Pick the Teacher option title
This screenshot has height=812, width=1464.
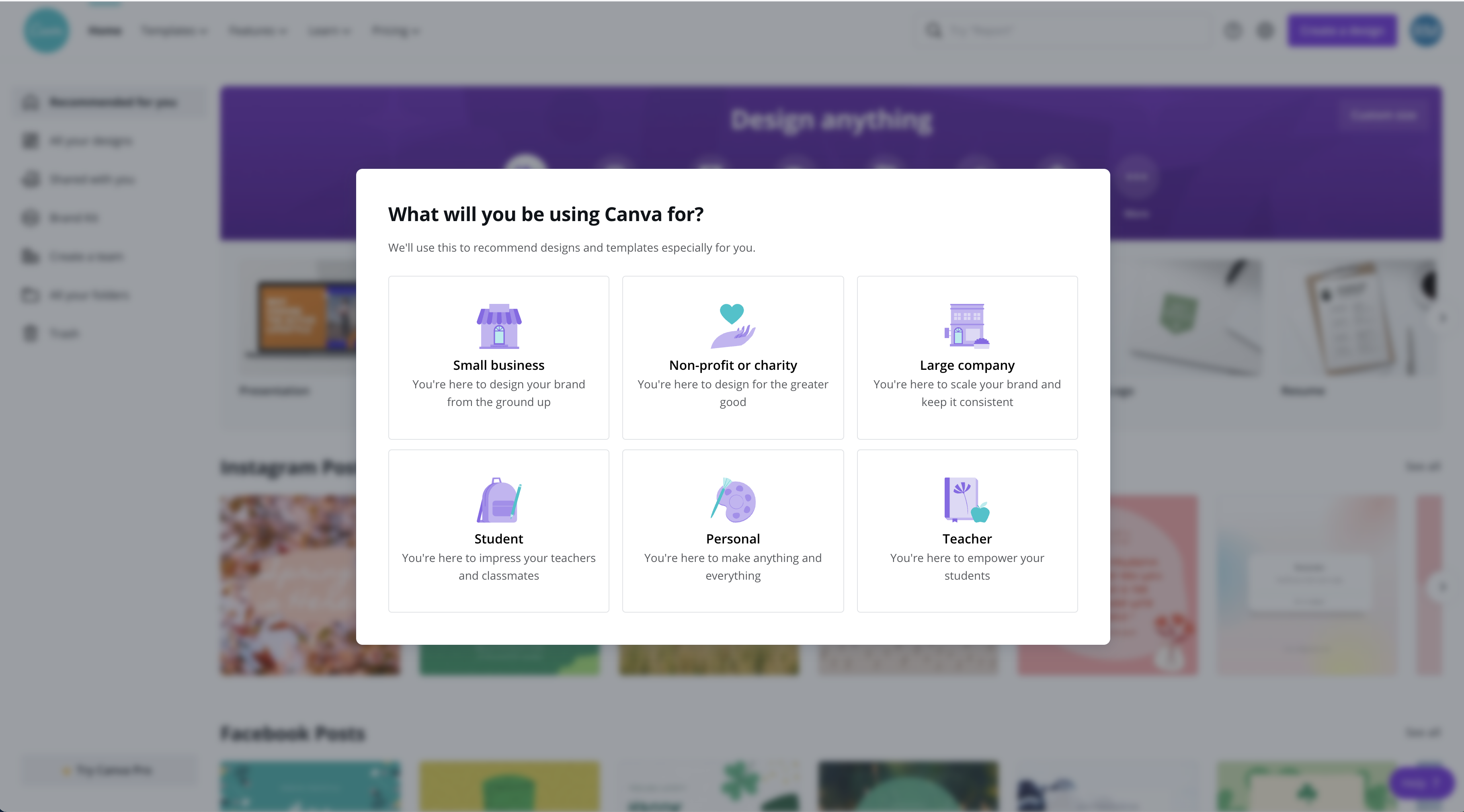click(967, 539)
